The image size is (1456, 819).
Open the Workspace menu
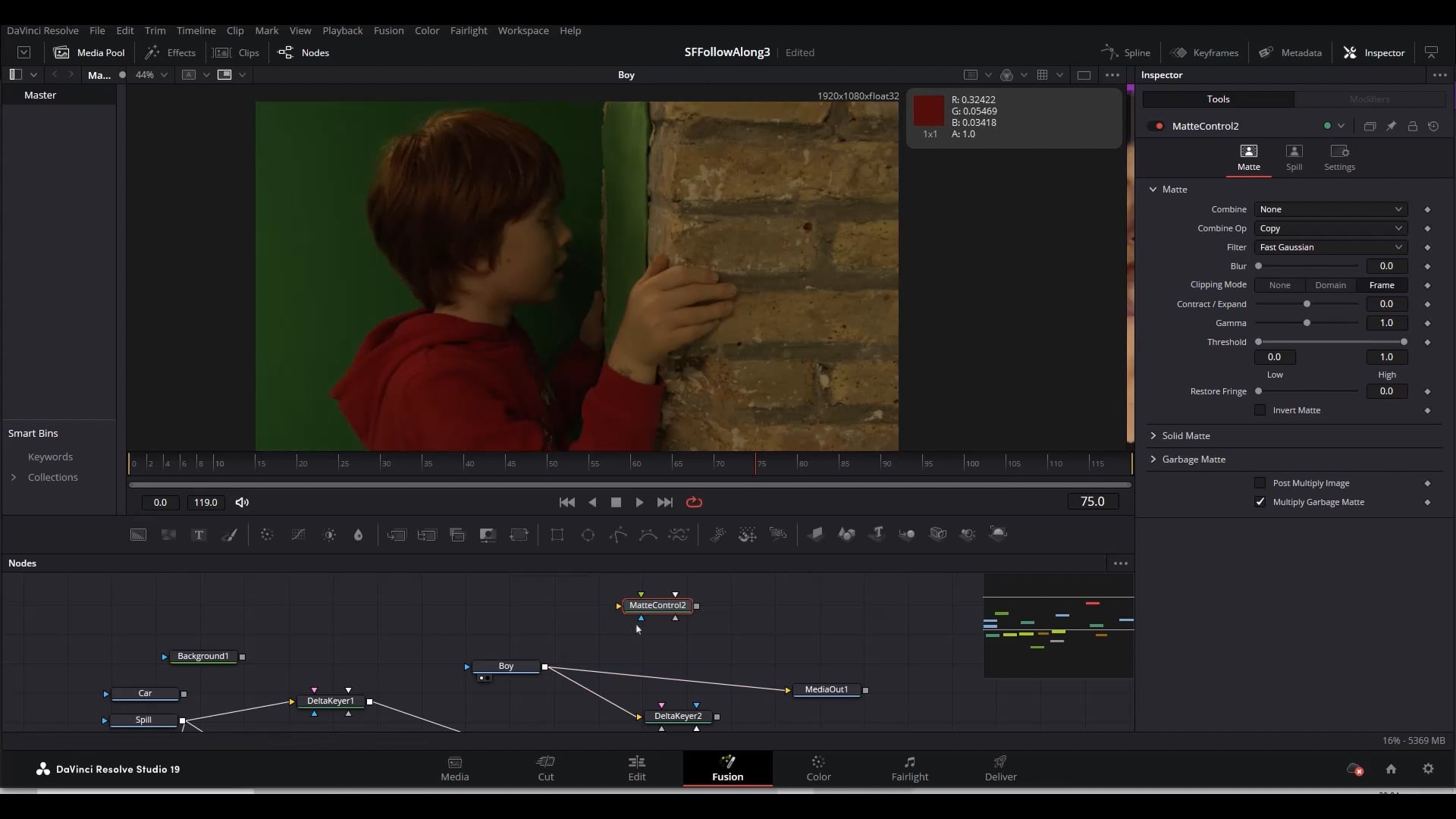click(523, 30)
